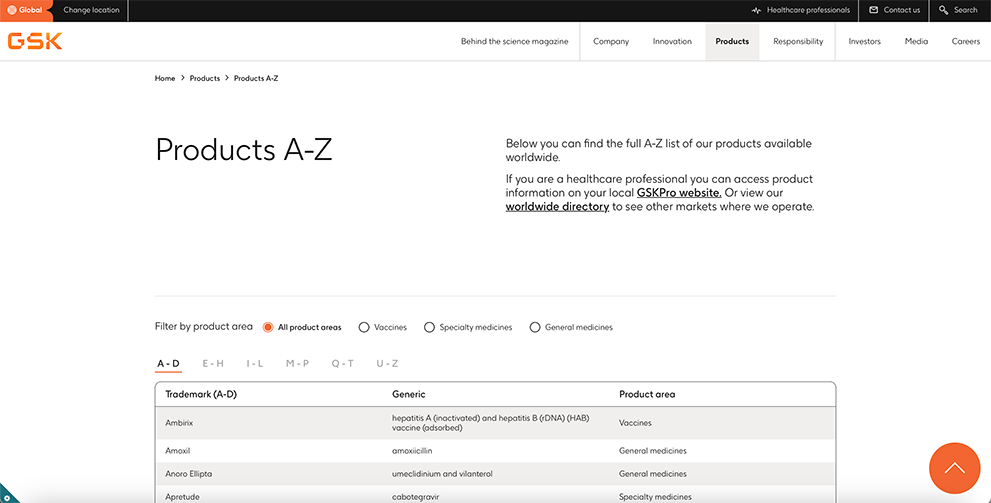991x503 pixels.
Task: Click the Search text in top bar
Action: 966,10
